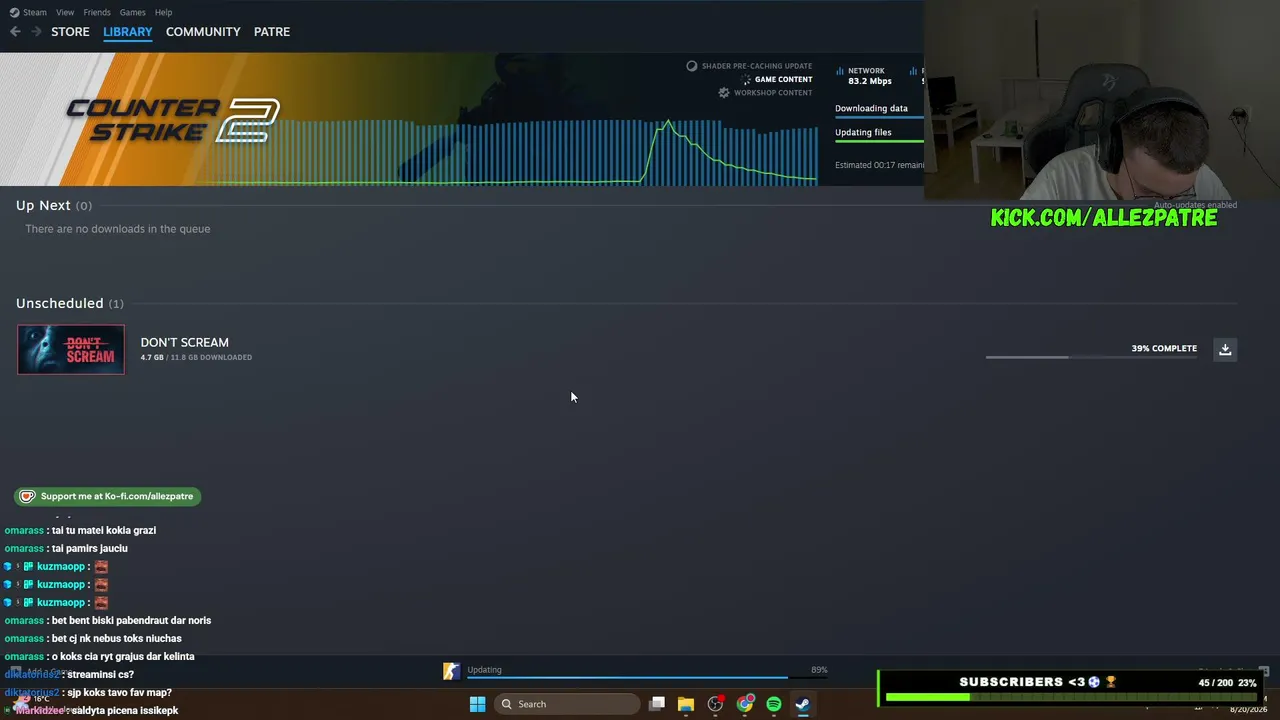The width and height of the screenshot is (1280, 720).
Task: Open File Explorer from the taskbar
Action: pos(686,704)
